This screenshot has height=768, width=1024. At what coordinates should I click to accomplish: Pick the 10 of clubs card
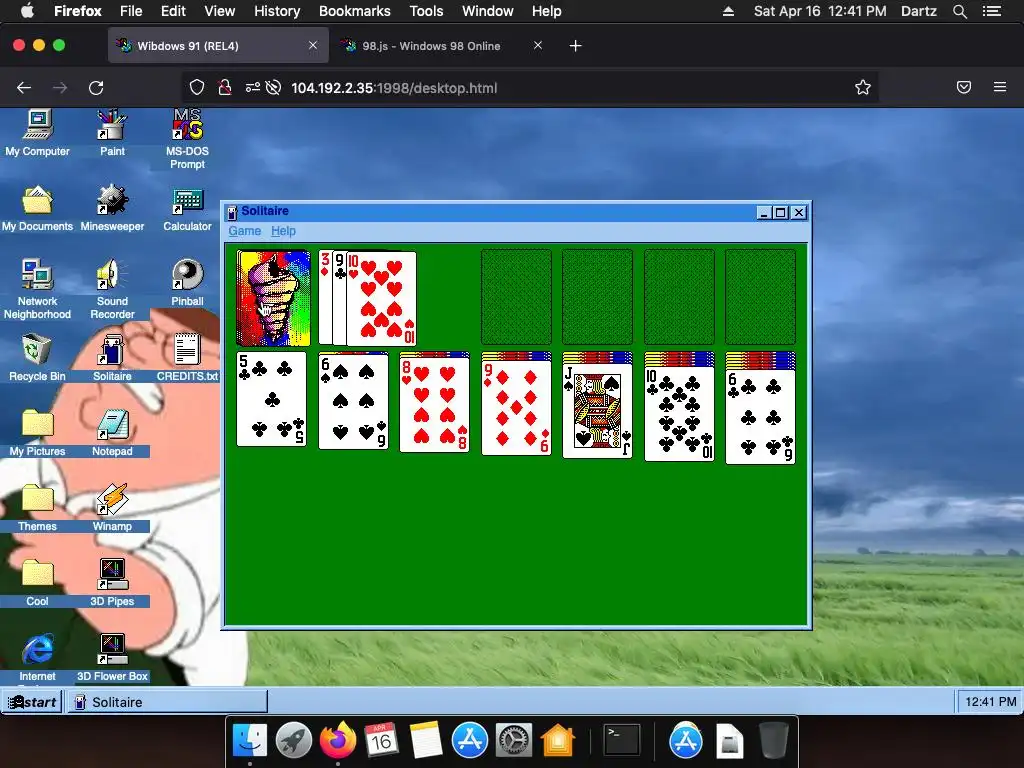[679, 414]
